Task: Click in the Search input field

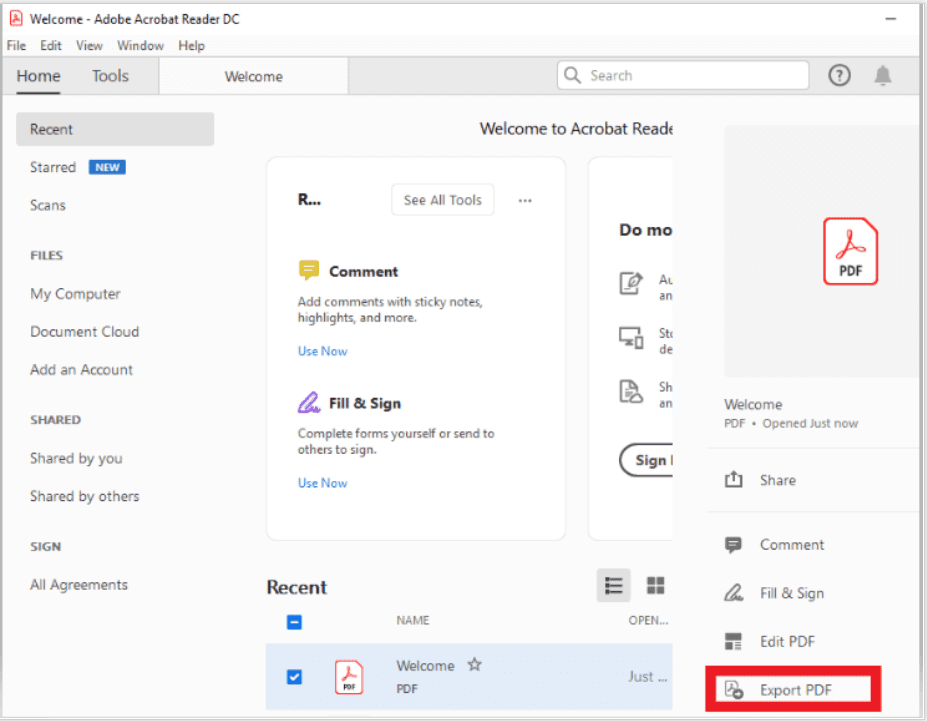Action: point(680,74)
